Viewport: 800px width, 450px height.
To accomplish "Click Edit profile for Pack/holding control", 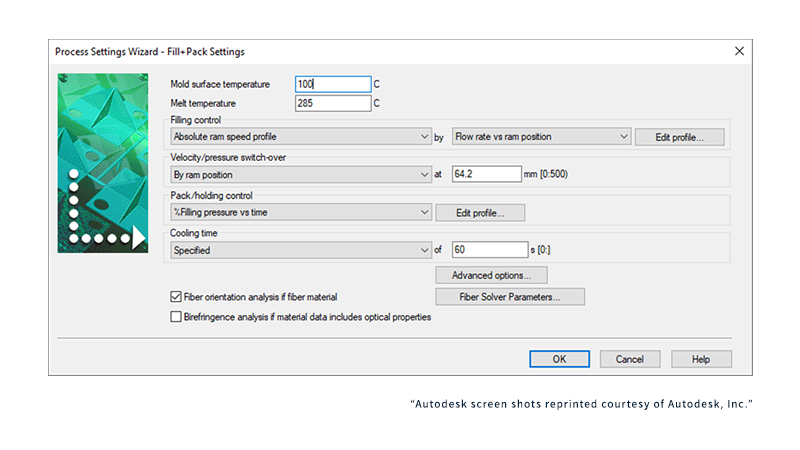I will pos(480,213).
